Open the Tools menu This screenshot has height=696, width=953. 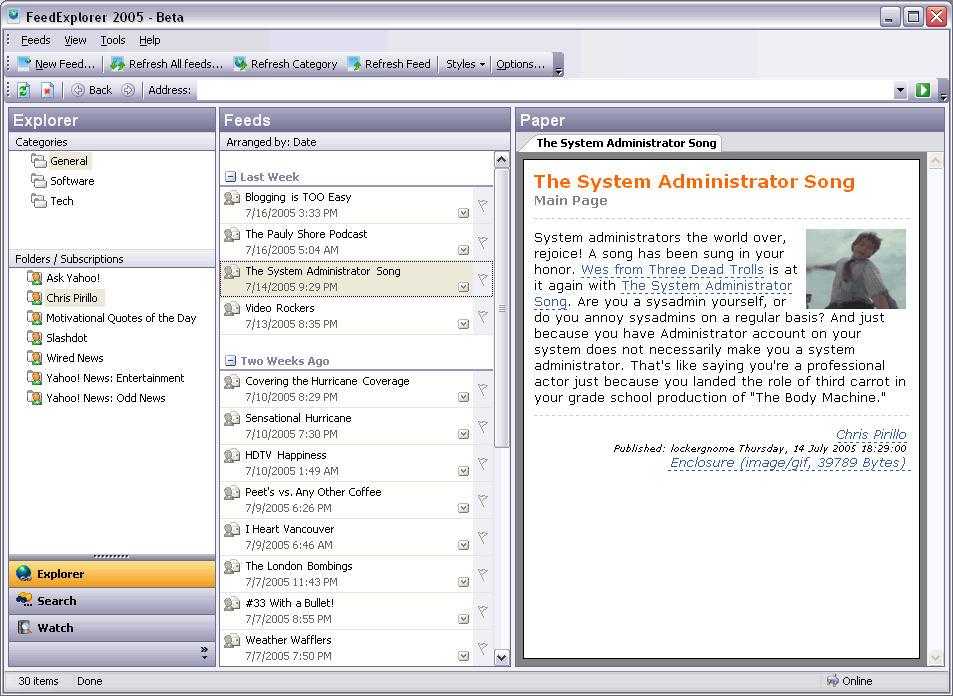(112, 40)
